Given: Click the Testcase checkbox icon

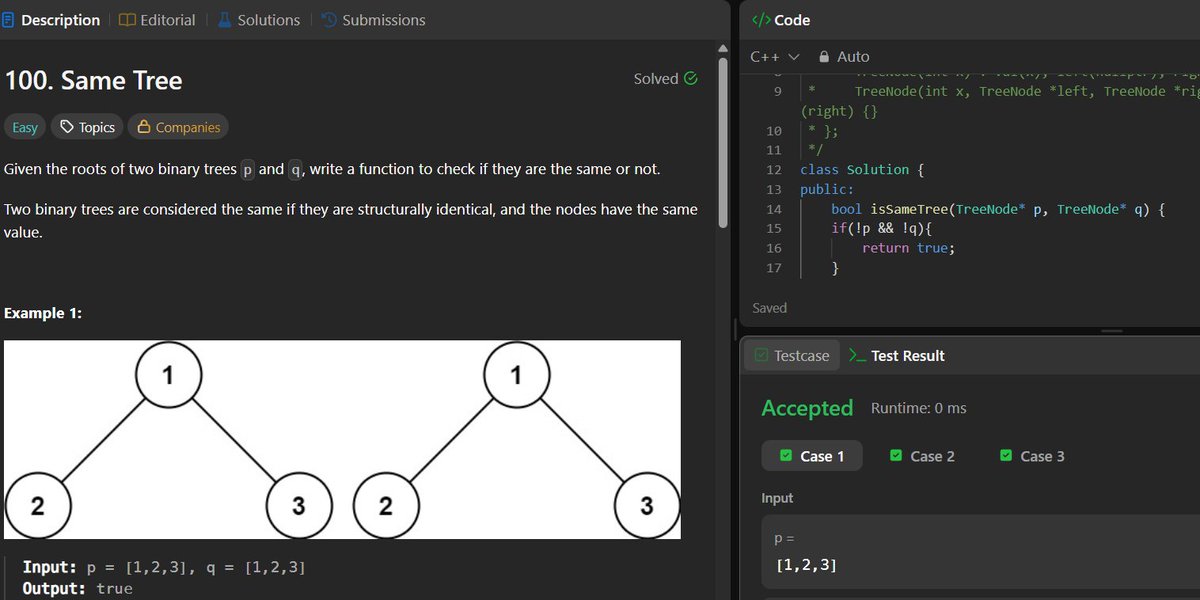Looking at the screenshot, I should [x=762, y=355].
